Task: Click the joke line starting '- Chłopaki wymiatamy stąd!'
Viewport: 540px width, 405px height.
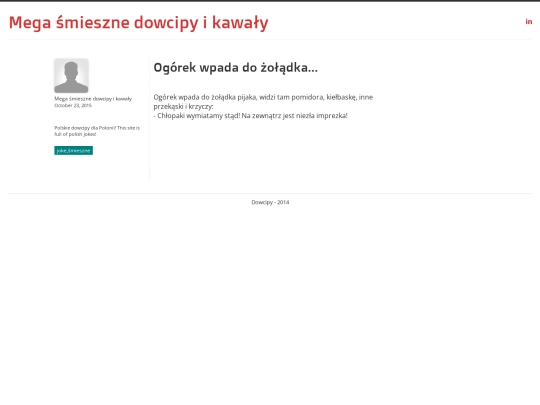Action: pyautogui.click(x=251, y=116)
